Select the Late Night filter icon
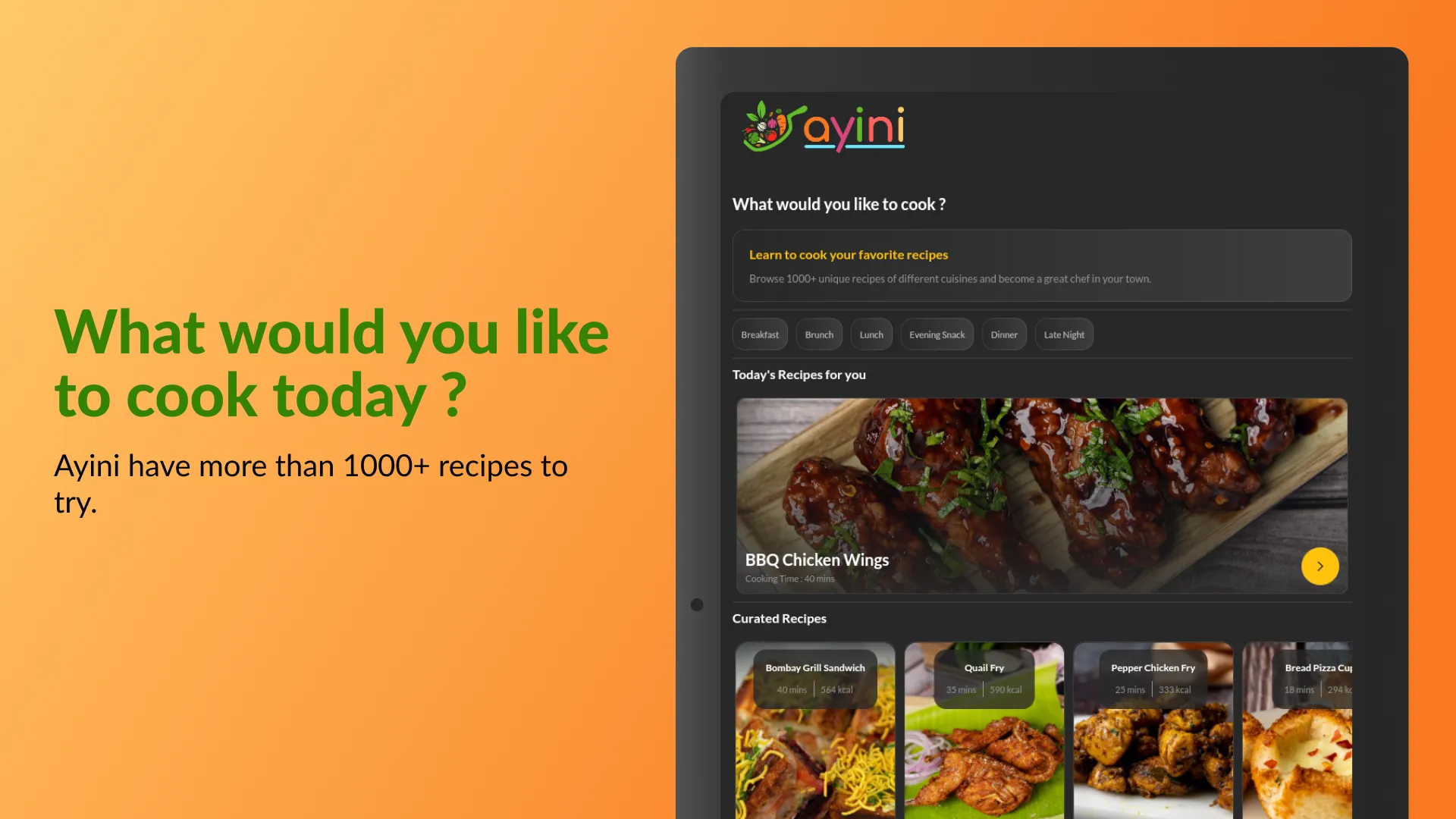The height and width of the screenshot is (819, 1456). [x=1063, y=334]
